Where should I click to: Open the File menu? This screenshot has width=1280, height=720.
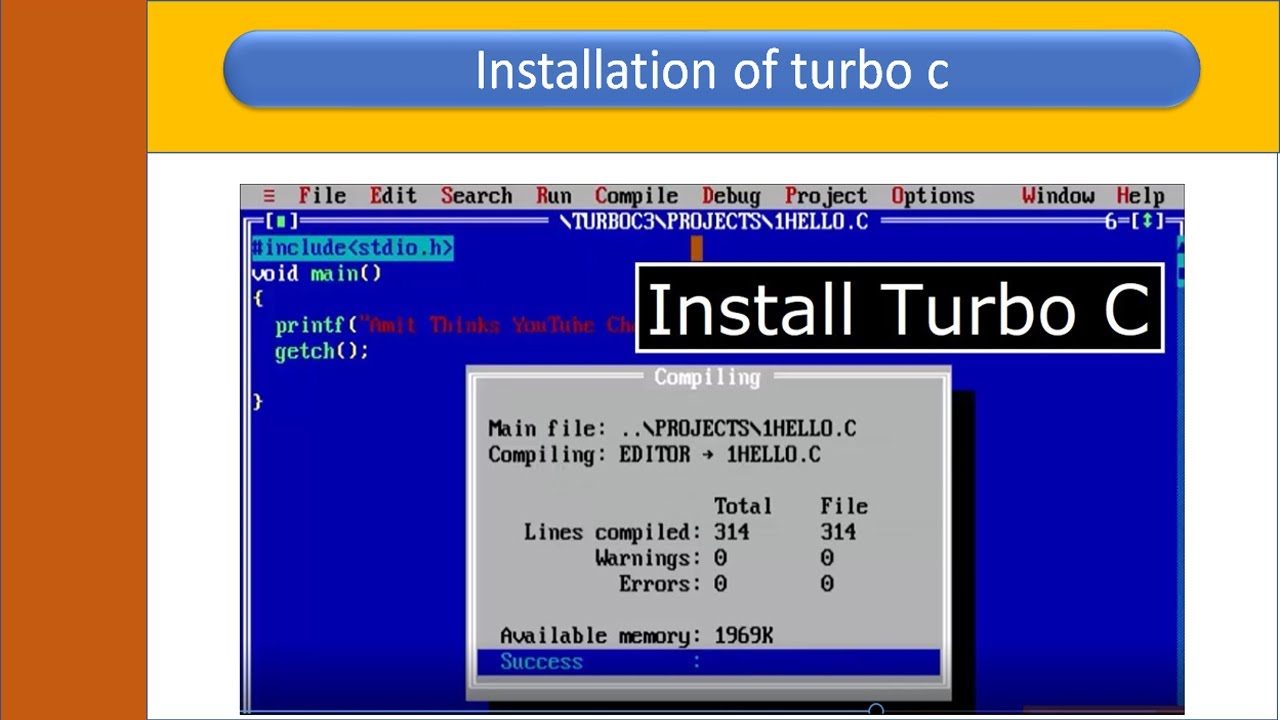[322, 196]
